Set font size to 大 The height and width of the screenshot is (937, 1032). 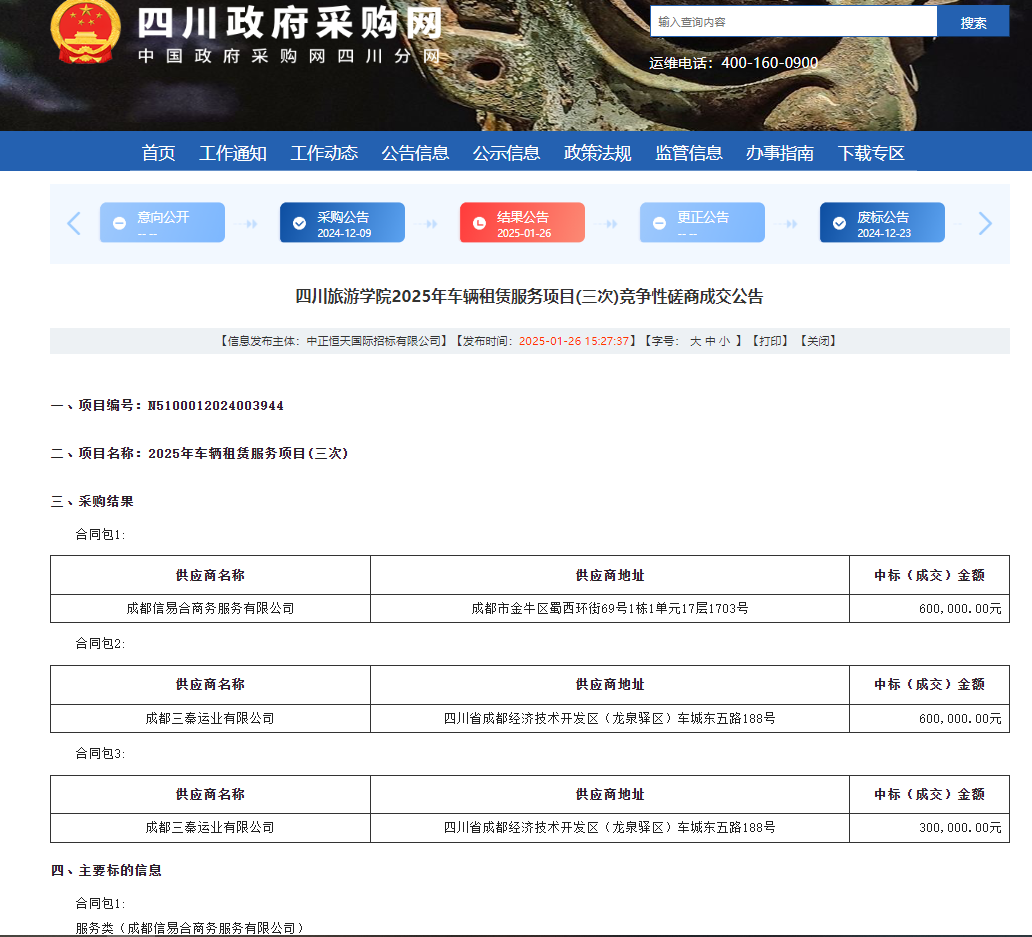click(695, 341)
